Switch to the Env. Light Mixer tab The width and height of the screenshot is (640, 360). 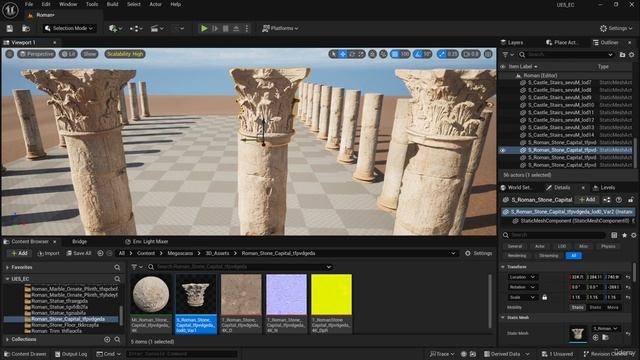[147, 241]
